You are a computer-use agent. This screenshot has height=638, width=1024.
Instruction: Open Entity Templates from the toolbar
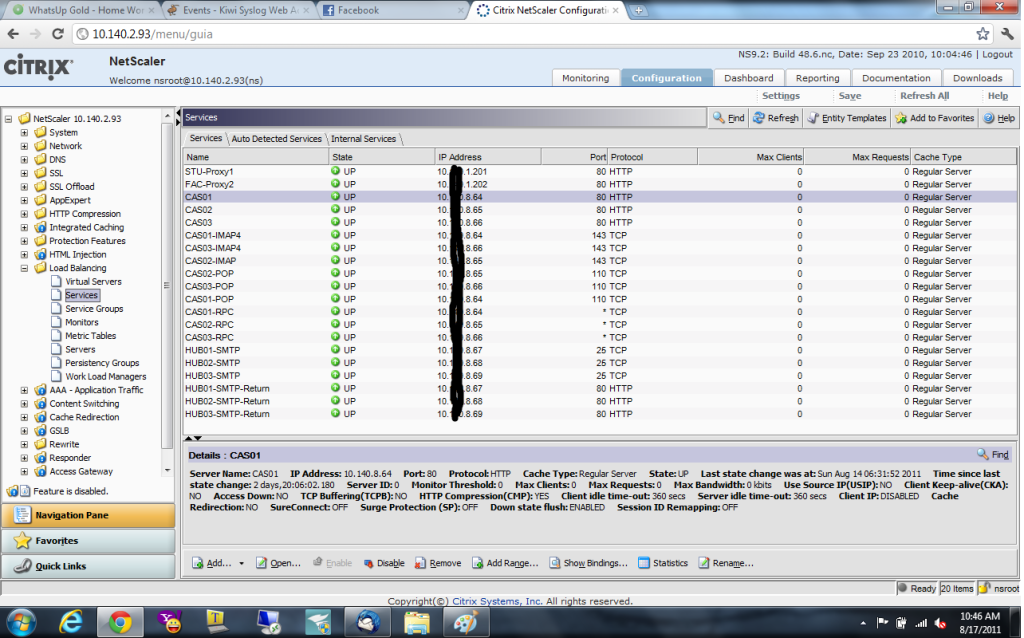click(x=847, y=118)
